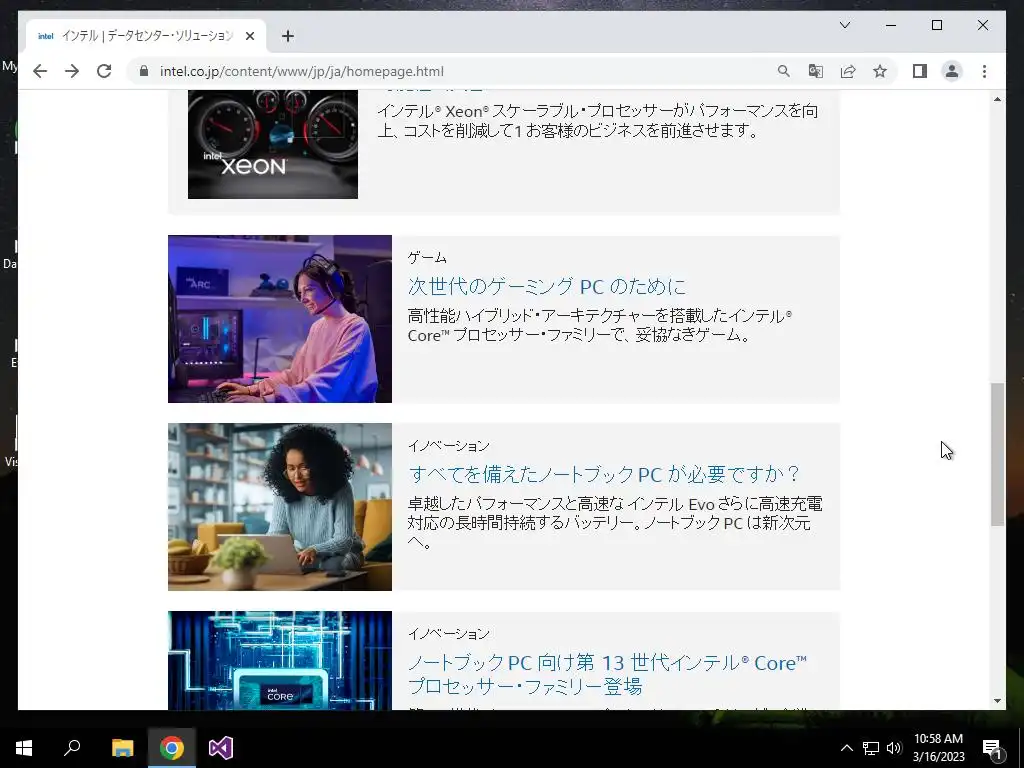Click the ゲーム category label
This screenshot has height=768, width=1024.
pos(427,257)
